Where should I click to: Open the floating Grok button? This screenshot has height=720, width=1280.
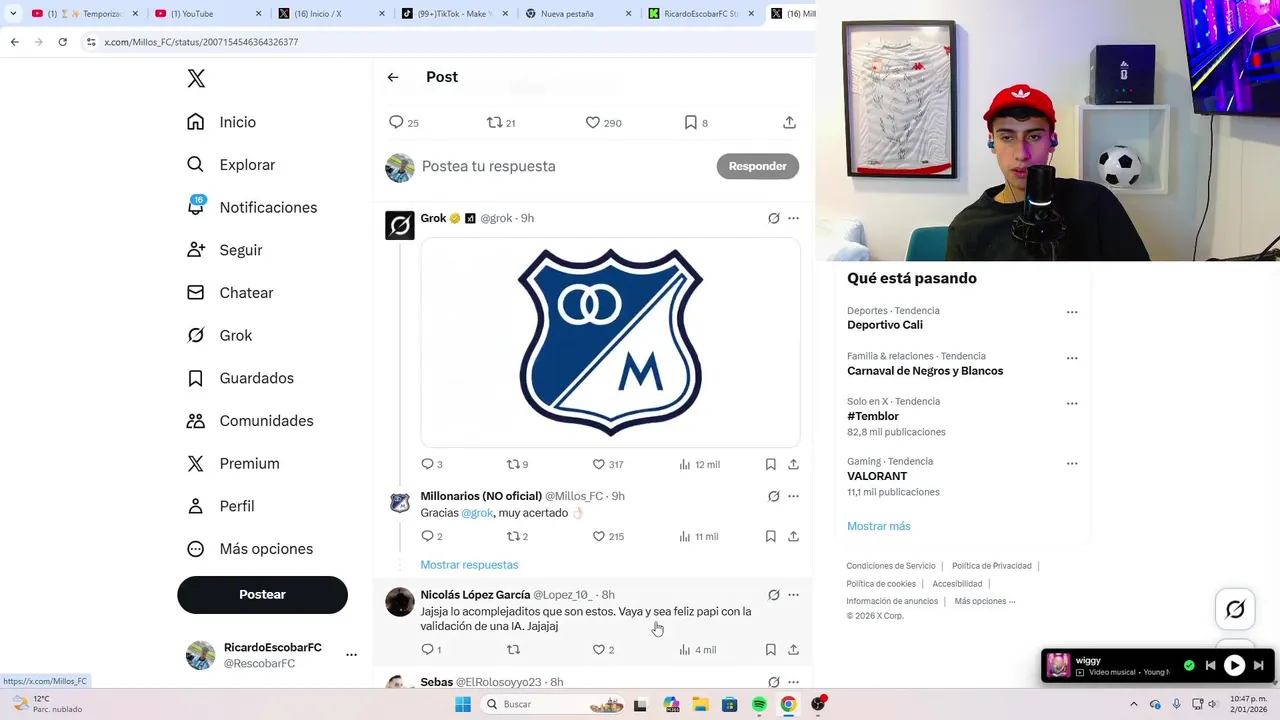tap(1235, 609)
